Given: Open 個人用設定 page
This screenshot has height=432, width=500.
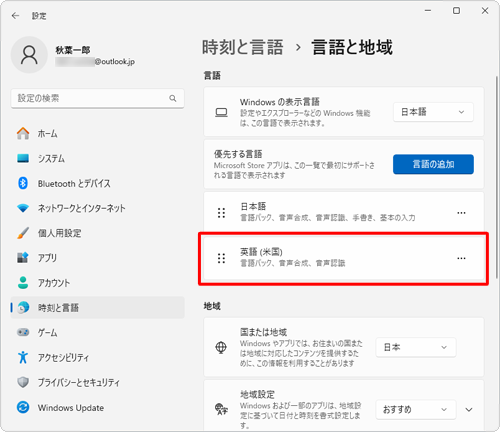Looking at the screenshot, I should click(98, 233).
